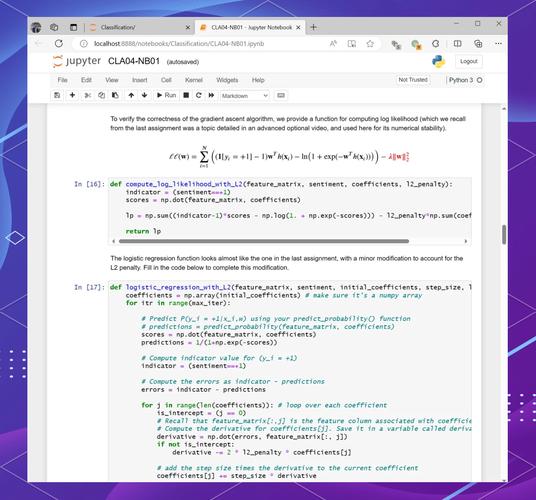Switch to the Classification/ browser tab
Viewport: 536px width, 500px height.
pos(140,27)
